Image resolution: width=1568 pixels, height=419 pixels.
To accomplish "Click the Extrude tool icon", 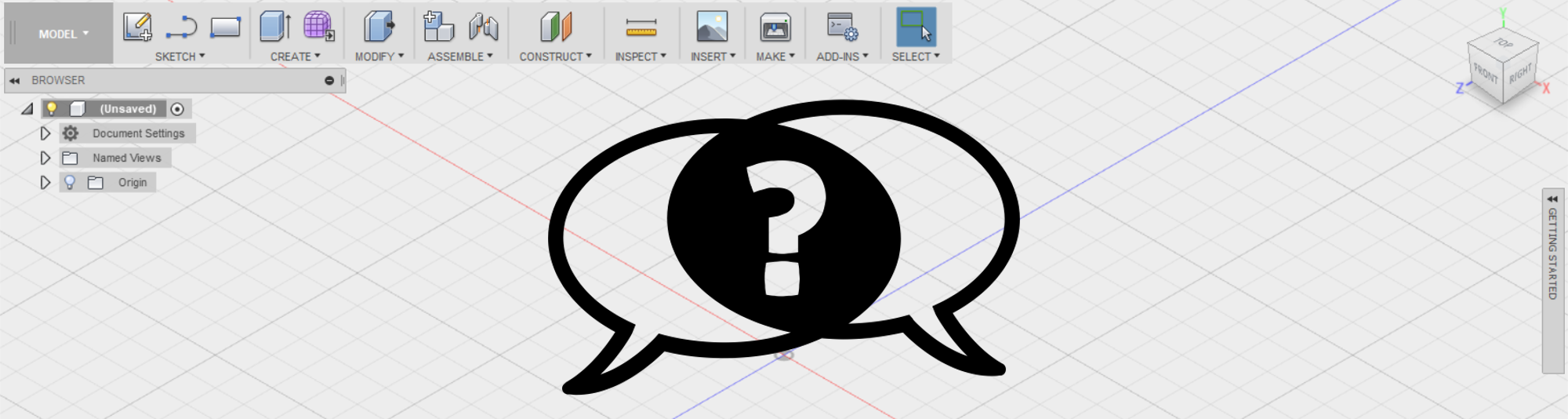I will (275, 27).
